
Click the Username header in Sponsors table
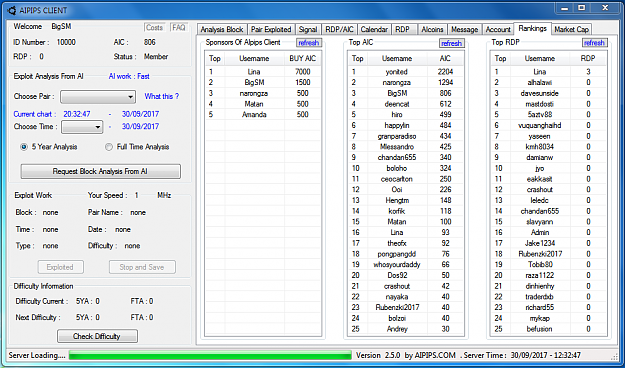(254, 59)
